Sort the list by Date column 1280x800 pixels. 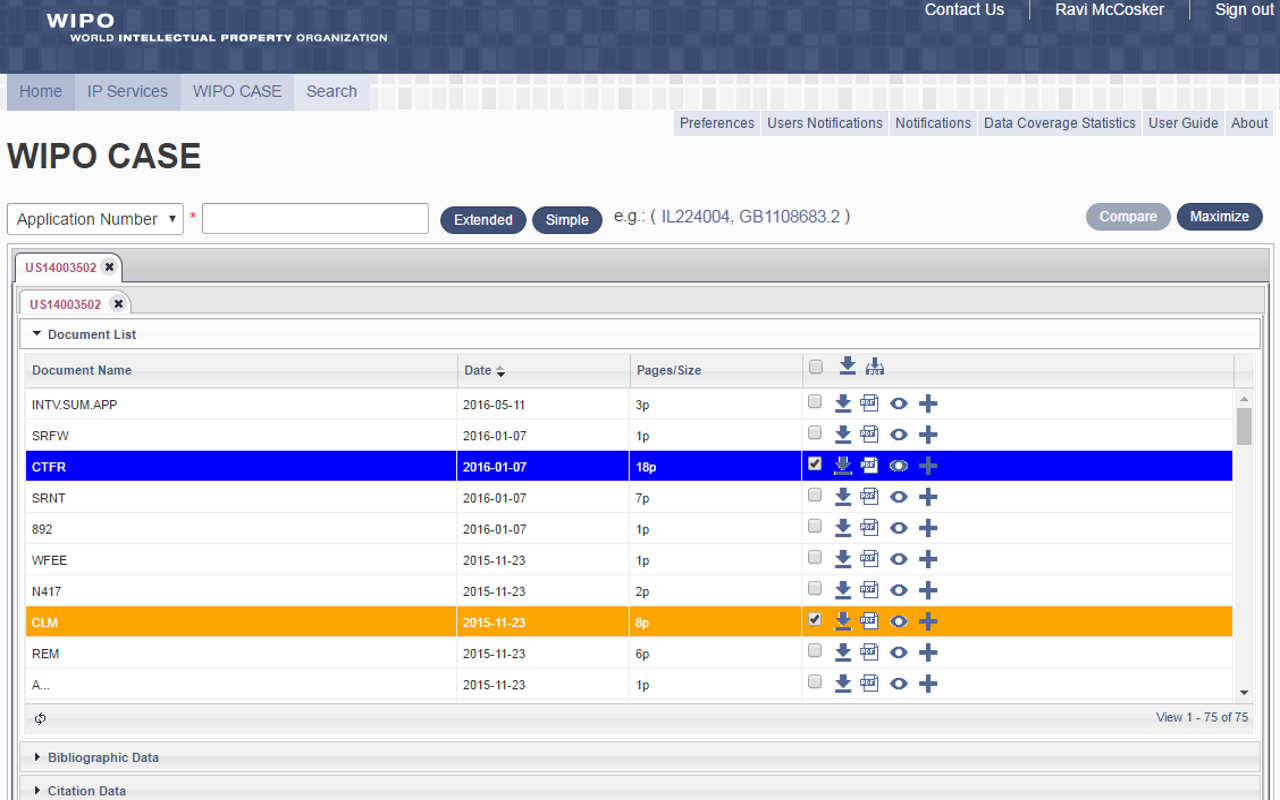point(485,370)
